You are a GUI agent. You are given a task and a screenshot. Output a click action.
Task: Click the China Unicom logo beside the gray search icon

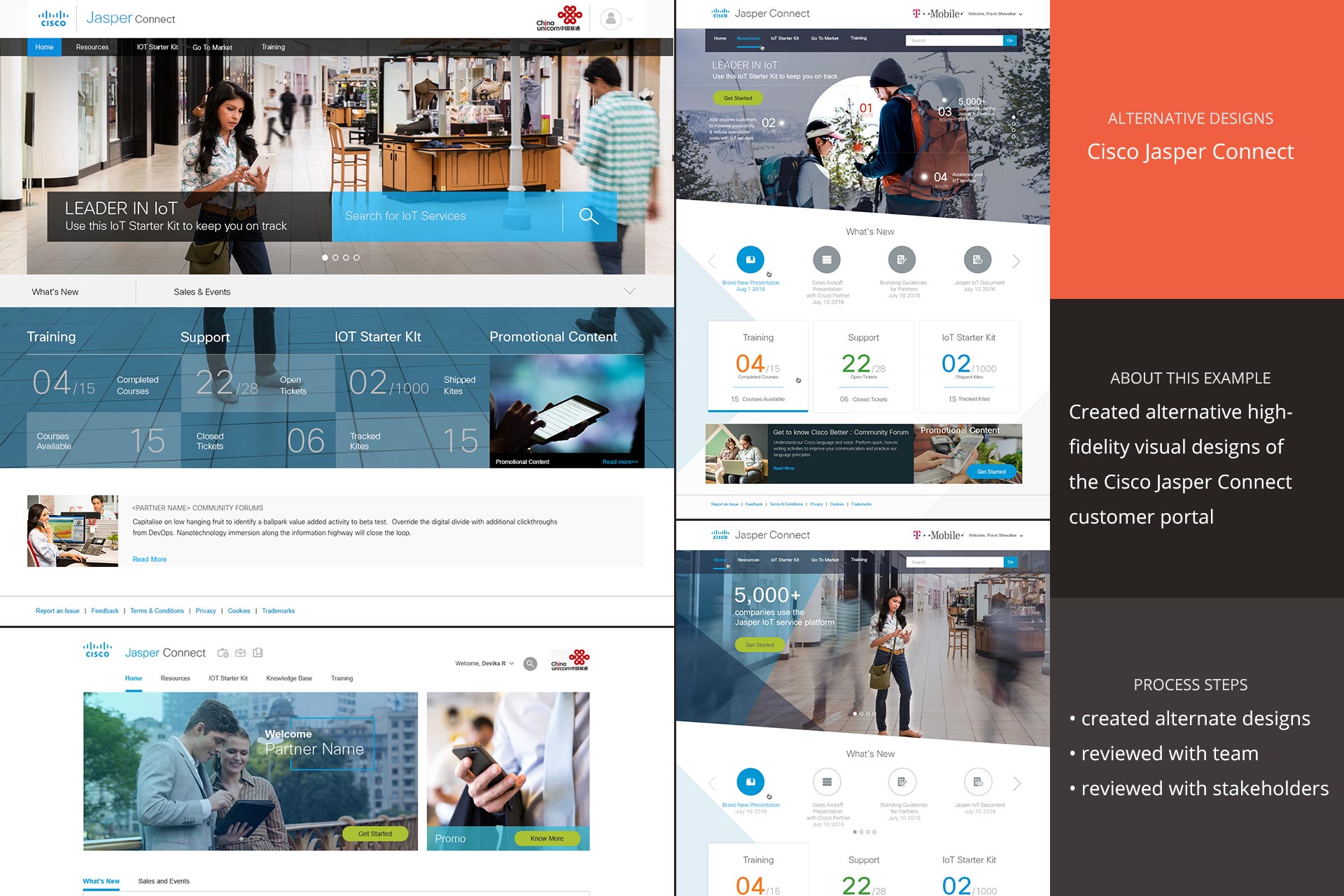[570, 661]
